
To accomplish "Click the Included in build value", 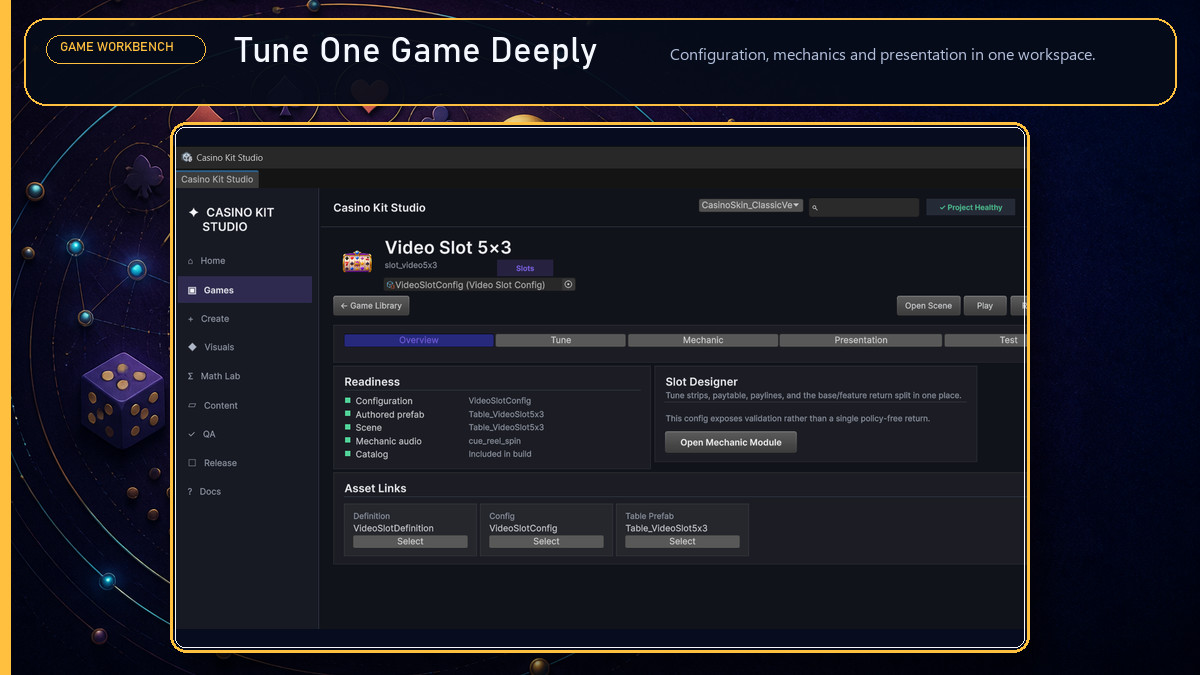I will pyautogui.click(x=500, y=454).
